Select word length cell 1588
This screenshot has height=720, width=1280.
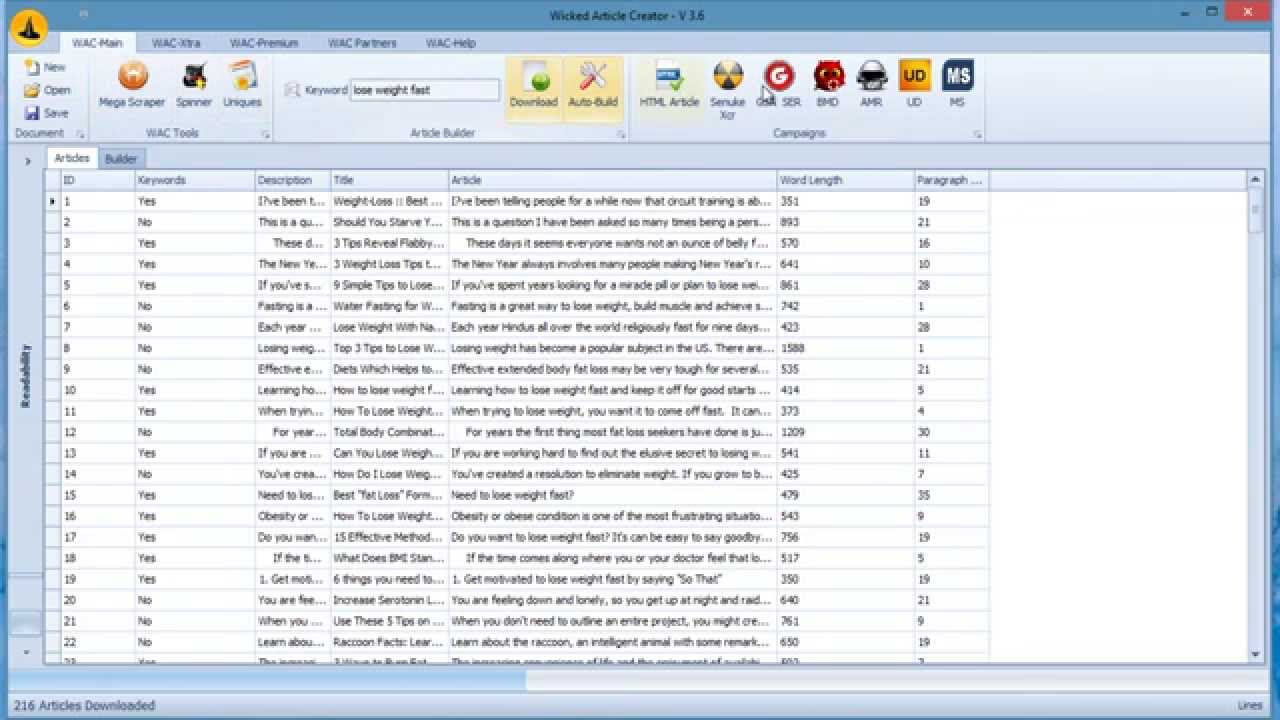tap(846, 348)
